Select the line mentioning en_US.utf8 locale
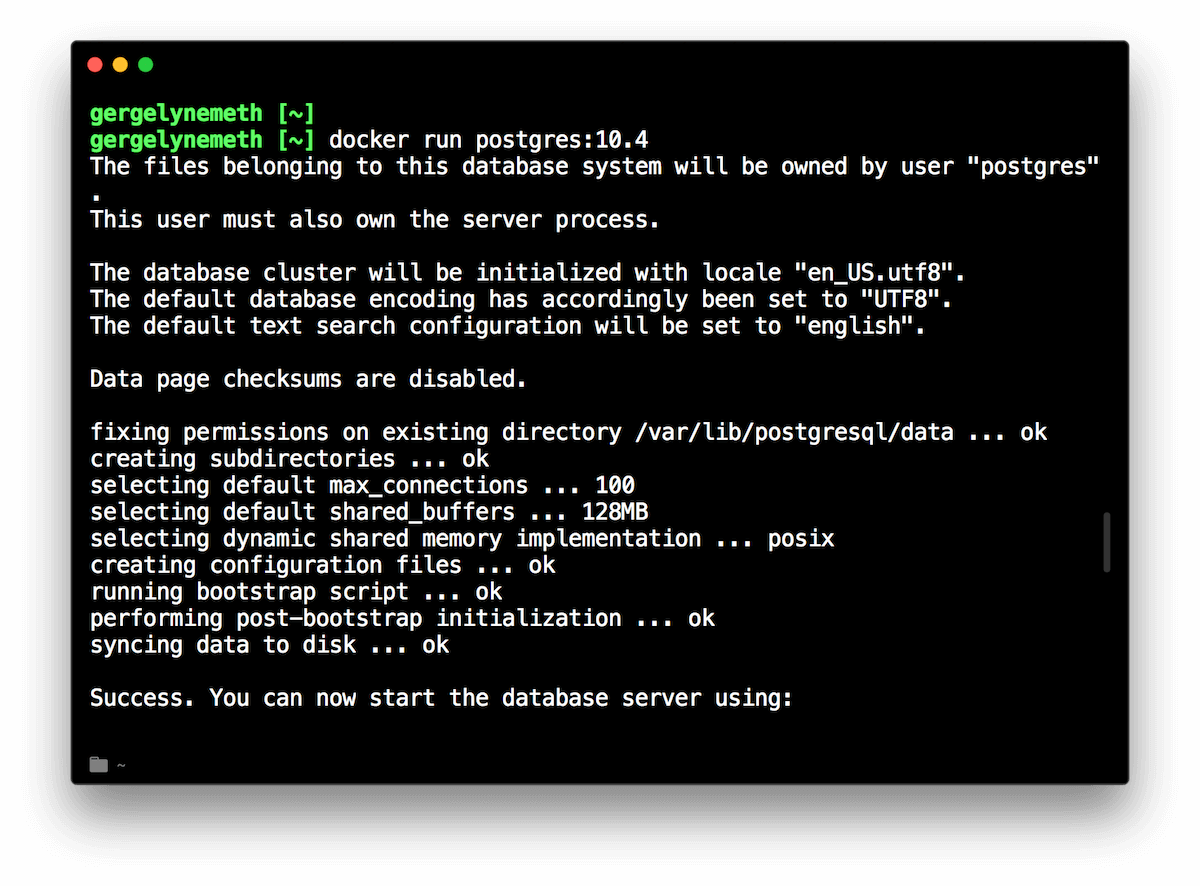Viewport: 1200px width, 886px height. pyautogui.click(x=525, y=272)
